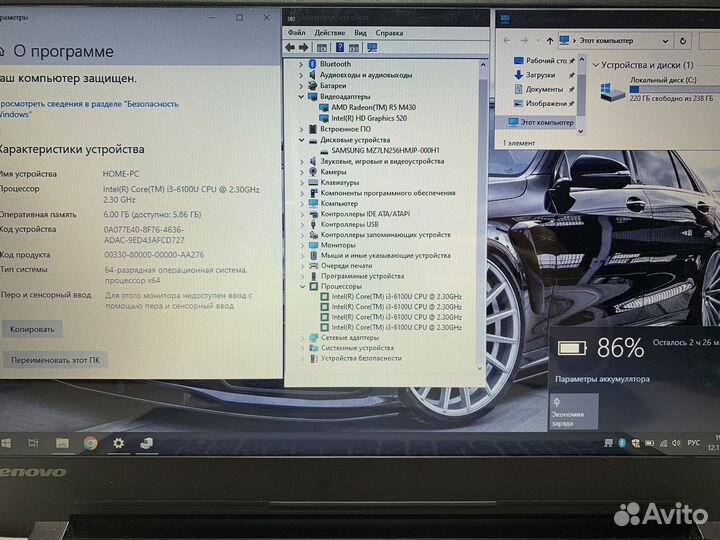Select the Встроенное ПО category
This screenshot has width=720, height=540.
tap(345, 129)
